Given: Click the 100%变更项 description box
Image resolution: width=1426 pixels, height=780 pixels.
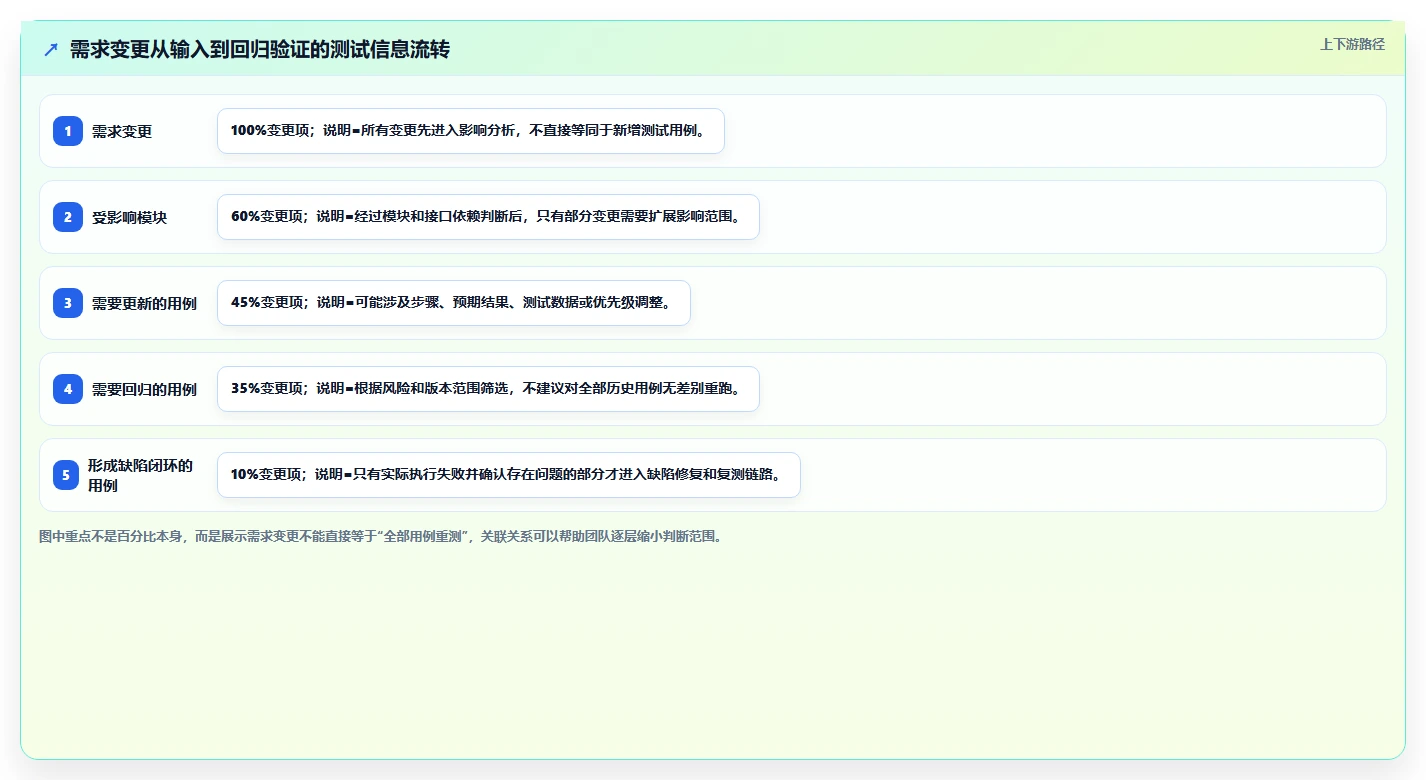Looking at the screenshot, I should pyautogui.click(x=471, y=131).
